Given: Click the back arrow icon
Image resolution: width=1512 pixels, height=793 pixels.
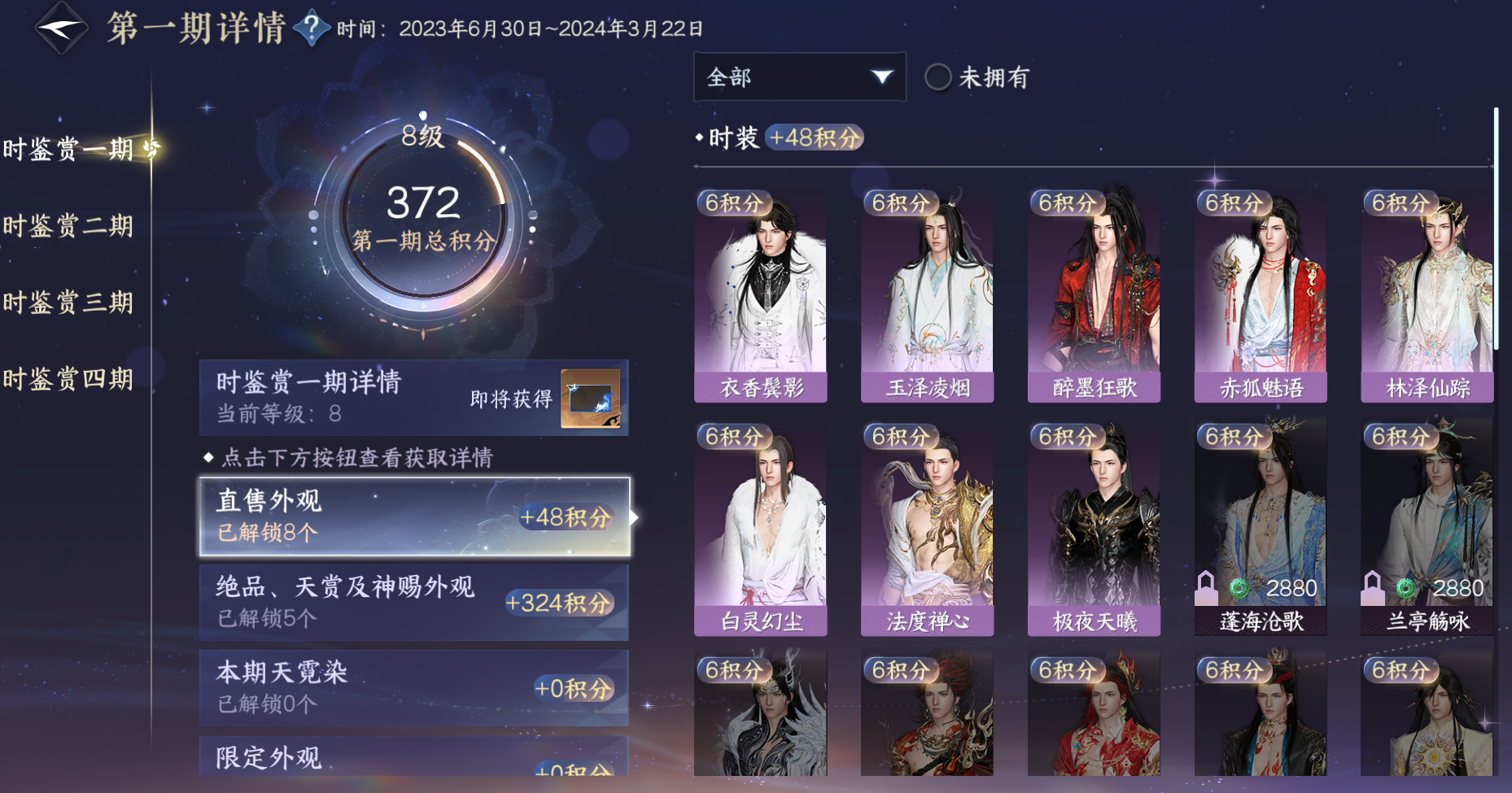Looking at the screenshot, I should tap(61, 28).
